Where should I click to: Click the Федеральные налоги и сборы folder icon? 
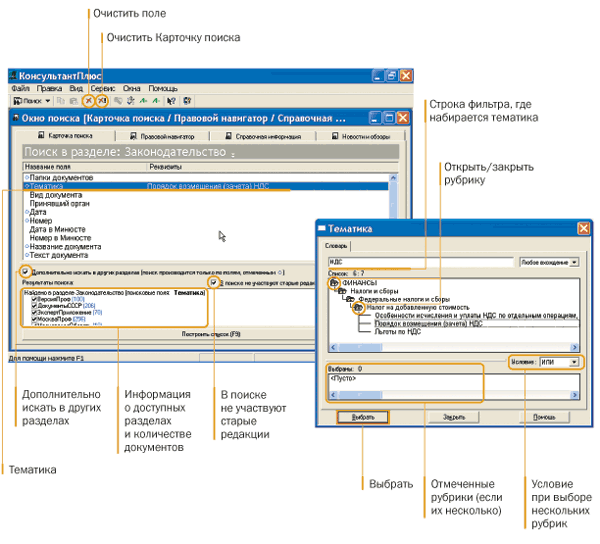tap(349, 299)
